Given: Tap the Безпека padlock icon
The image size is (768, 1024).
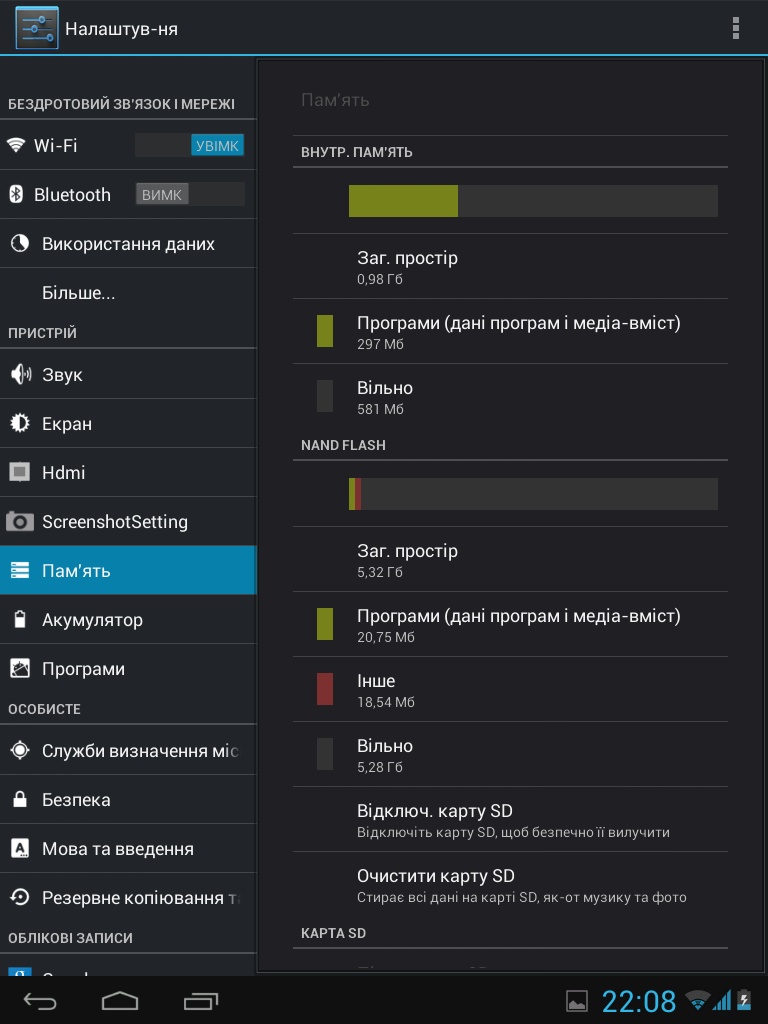Looking at the screenshot, I should click(x=20, y=800).
